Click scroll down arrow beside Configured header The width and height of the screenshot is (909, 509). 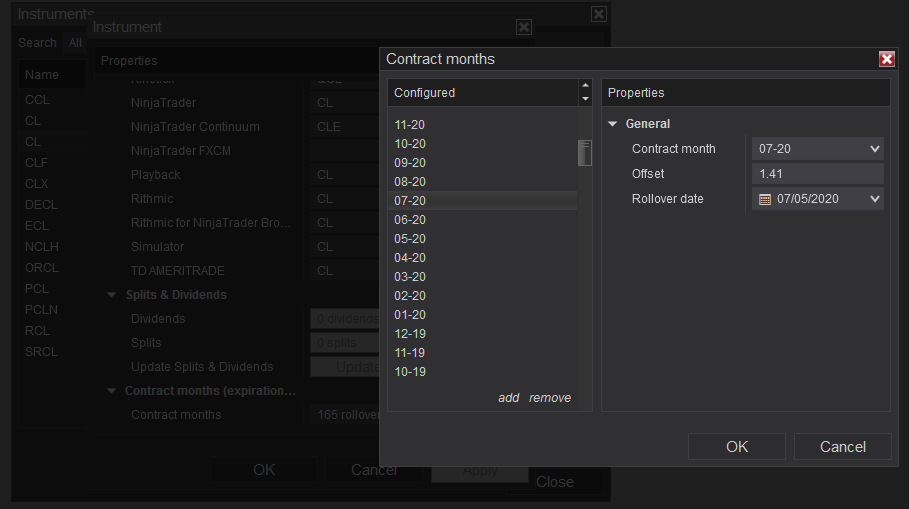[x=585, y=99]
